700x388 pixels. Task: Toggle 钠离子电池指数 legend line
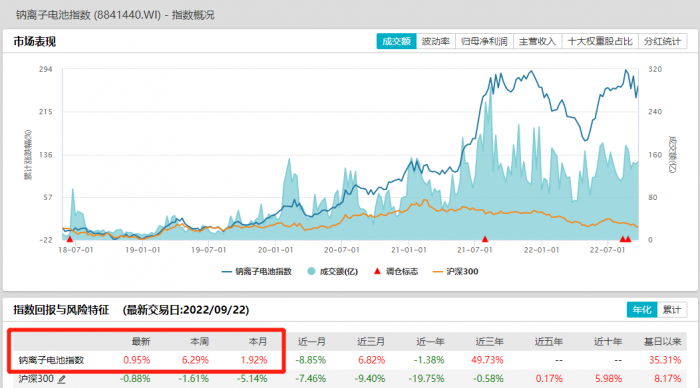[226, 271]
